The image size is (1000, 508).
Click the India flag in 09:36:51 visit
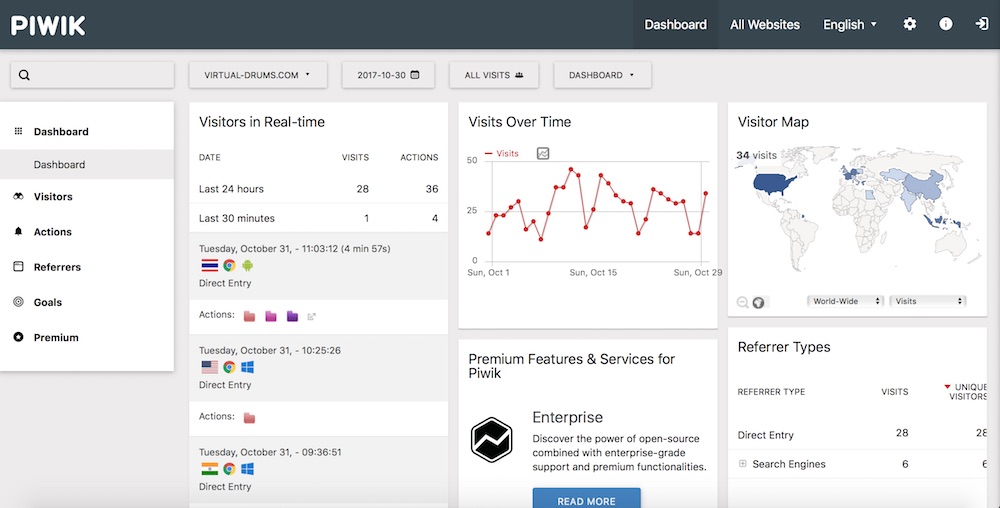[209, 468]
